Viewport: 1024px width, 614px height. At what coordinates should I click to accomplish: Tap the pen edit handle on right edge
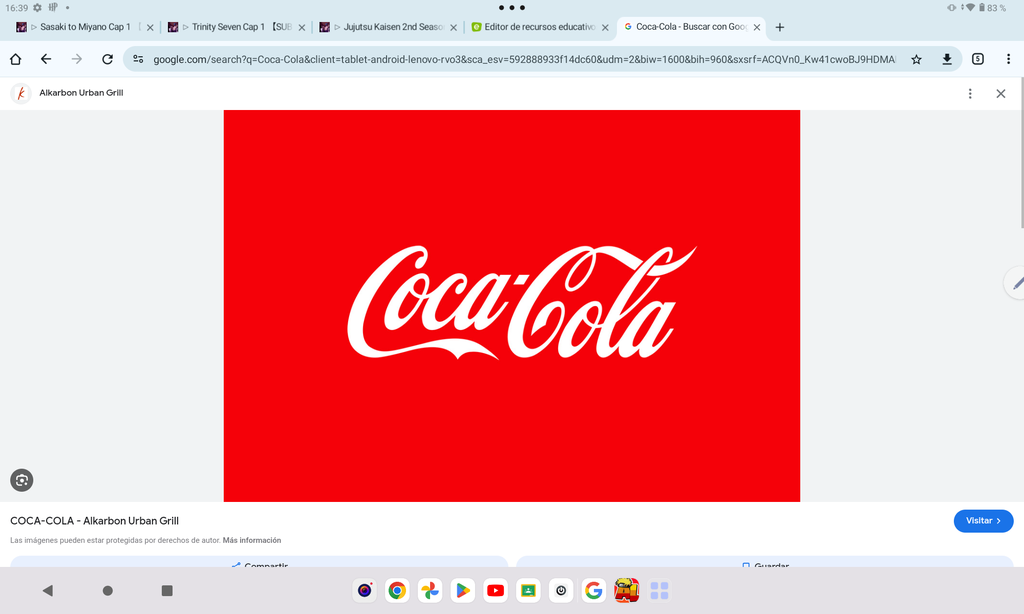(x=1015, y=283)
